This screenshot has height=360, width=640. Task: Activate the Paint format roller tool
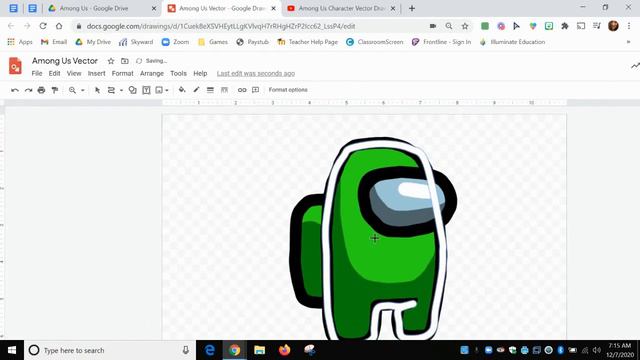[55, 90]
